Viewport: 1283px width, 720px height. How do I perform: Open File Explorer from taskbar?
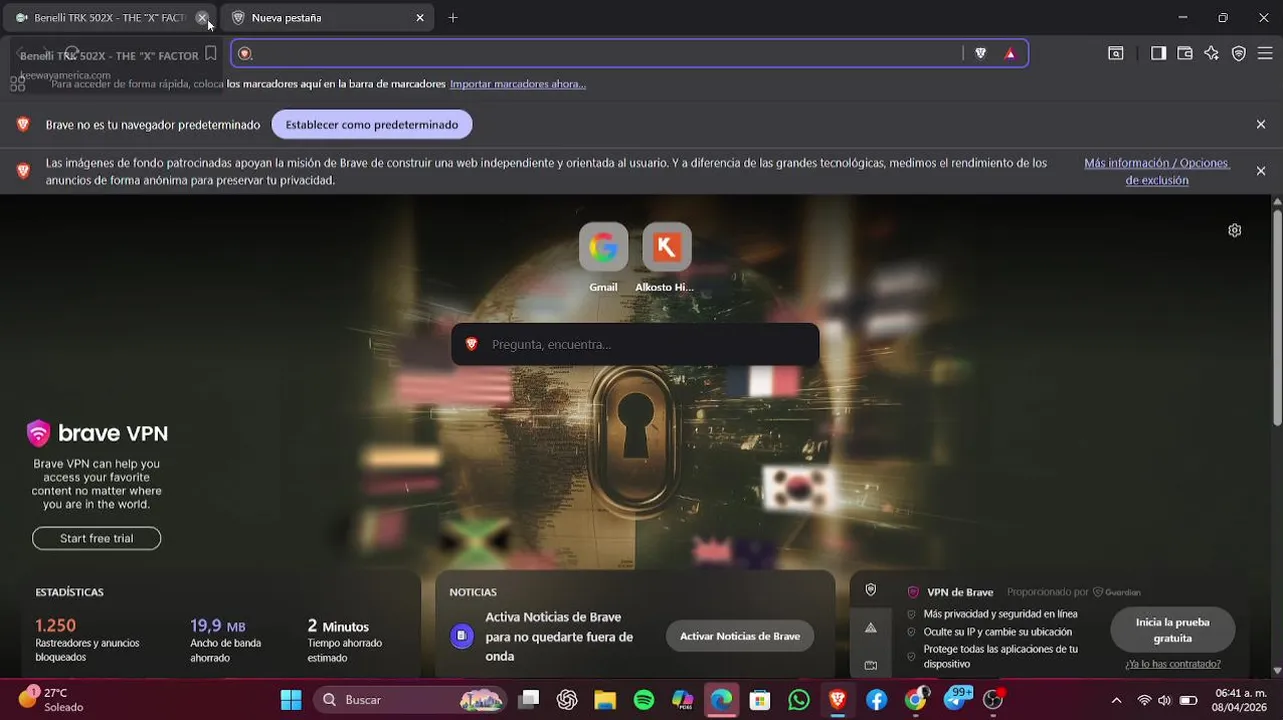click(605, 700)
